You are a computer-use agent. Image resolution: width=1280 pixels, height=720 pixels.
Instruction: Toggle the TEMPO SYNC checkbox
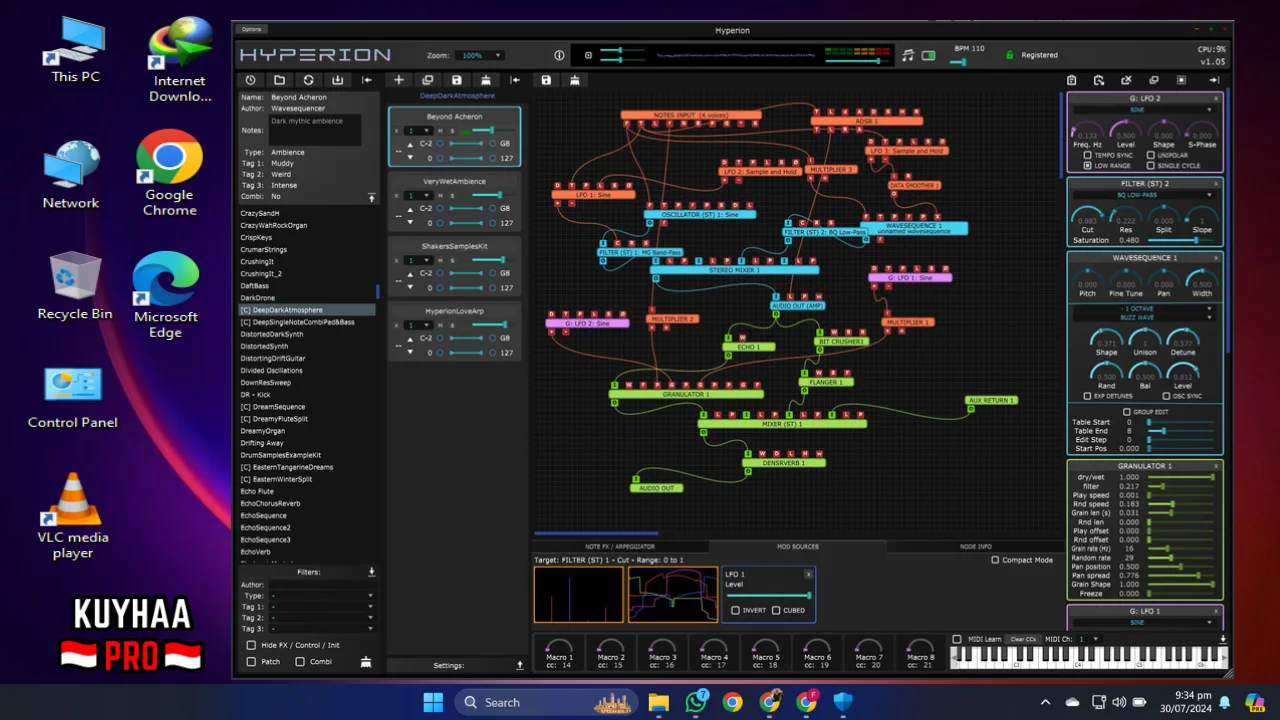[1087, 155]
